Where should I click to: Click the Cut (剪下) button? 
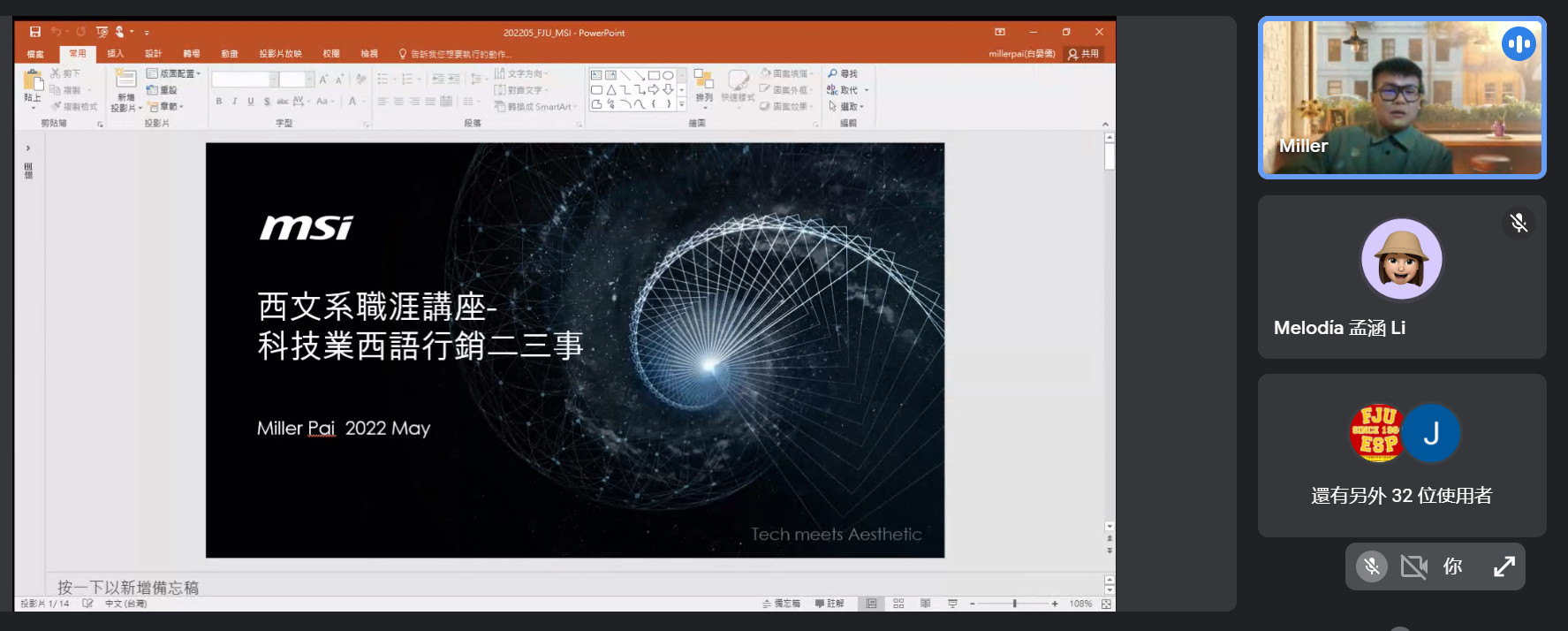pos(66,73)
